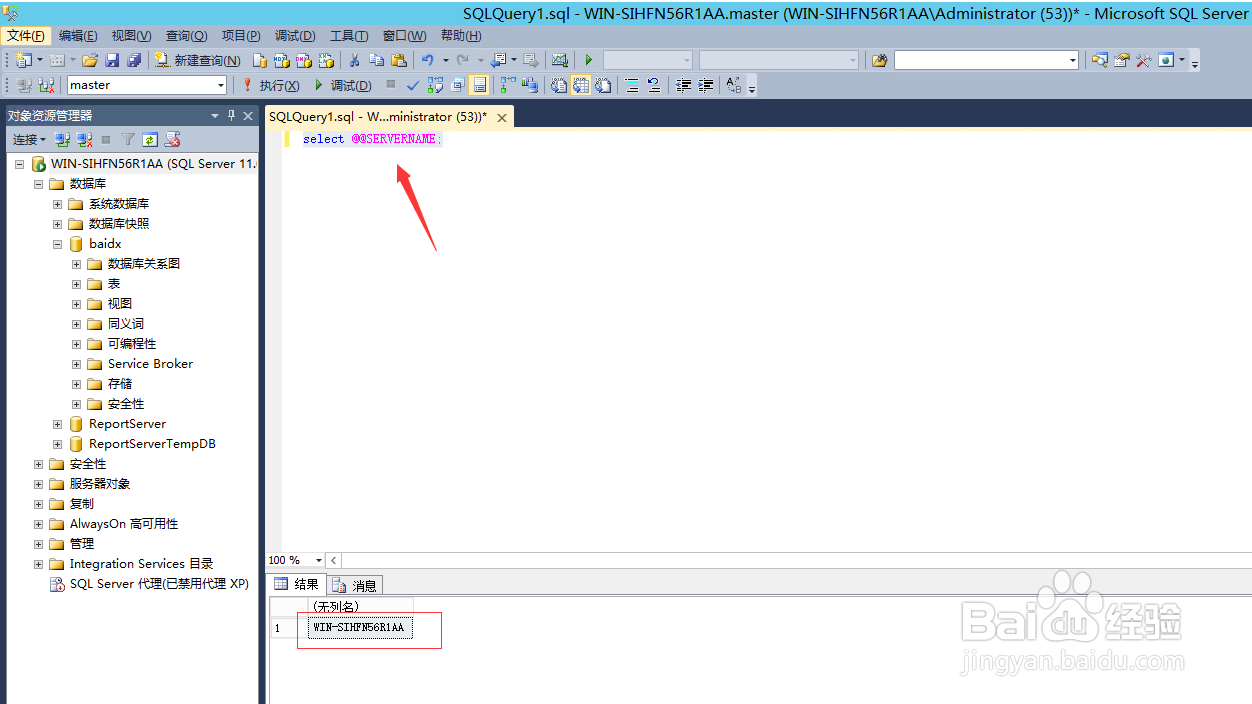
Task: Open the DMX query toolbar icon
Action: pyautogui.click(x=304, y=60)
